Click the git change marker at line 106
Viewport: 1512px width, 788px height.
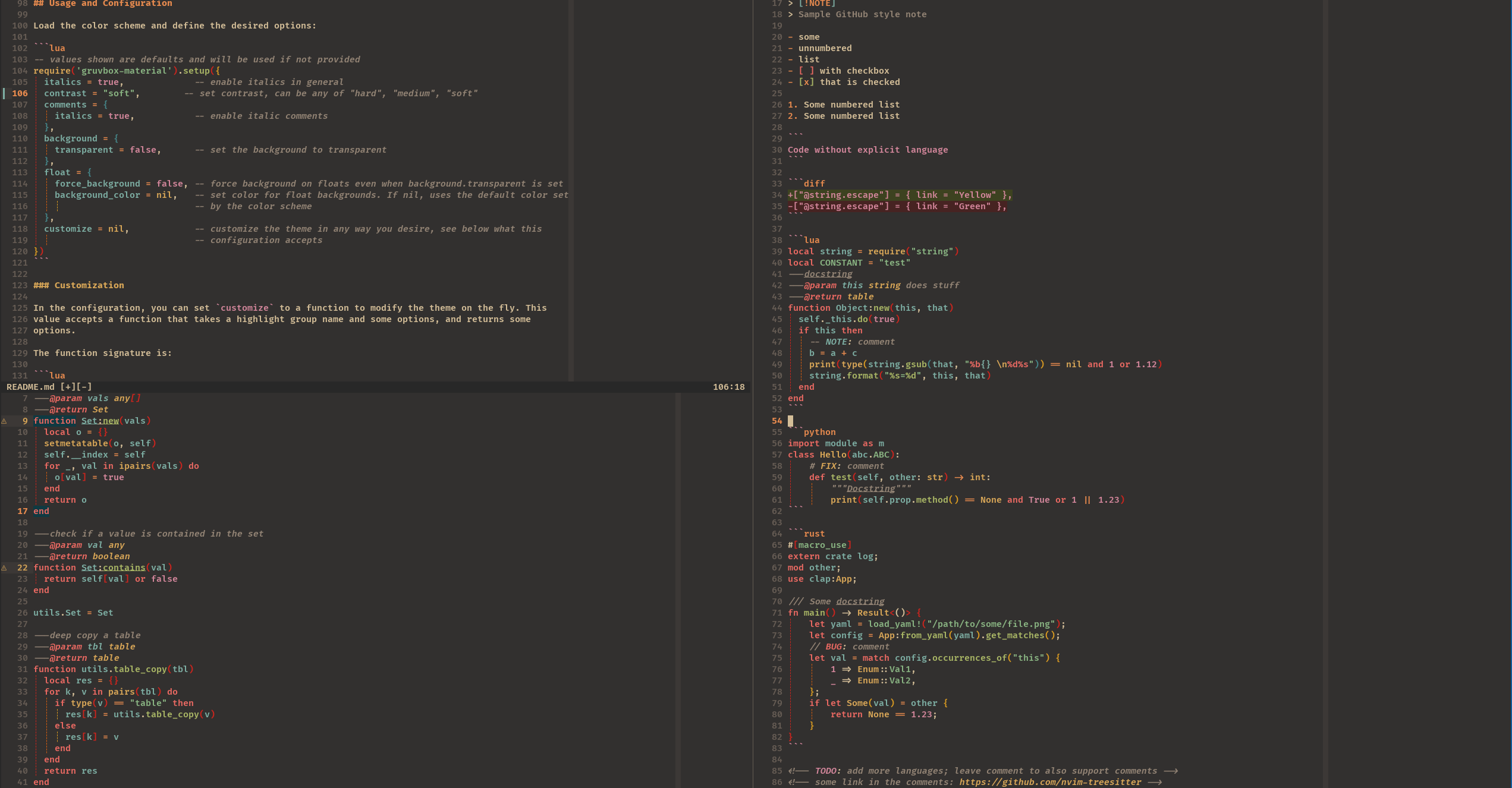click(4, 93)
